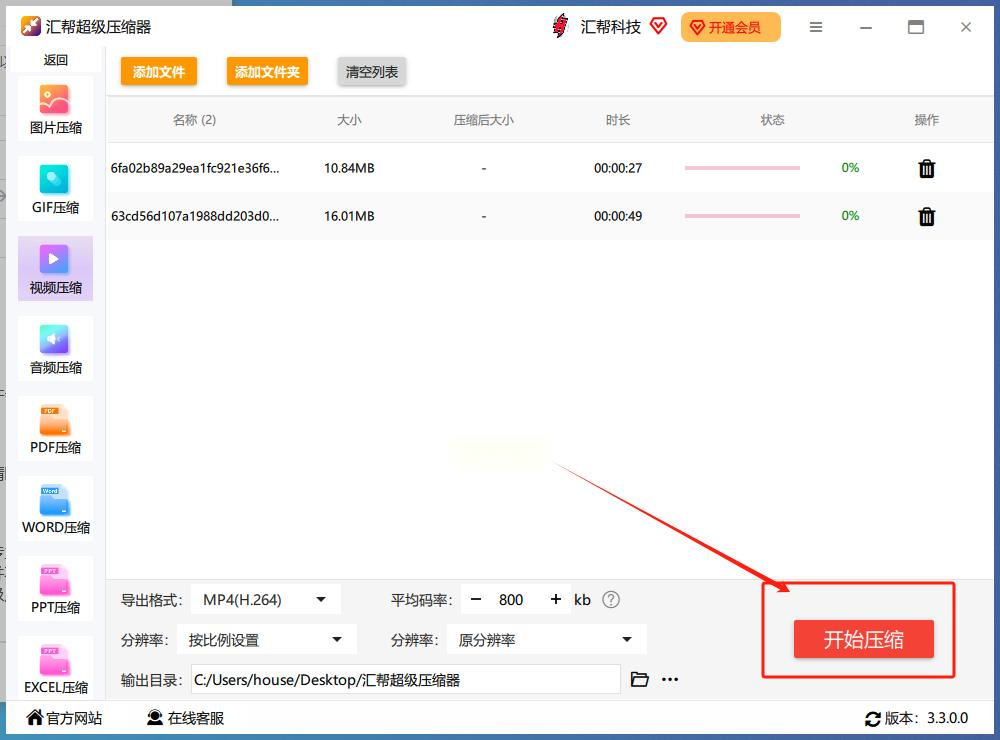This screenshot has width=1000, height=740.
Task: Delete the 63cd56d107a1988dd203d0 file row
Action: click(926, 216)
